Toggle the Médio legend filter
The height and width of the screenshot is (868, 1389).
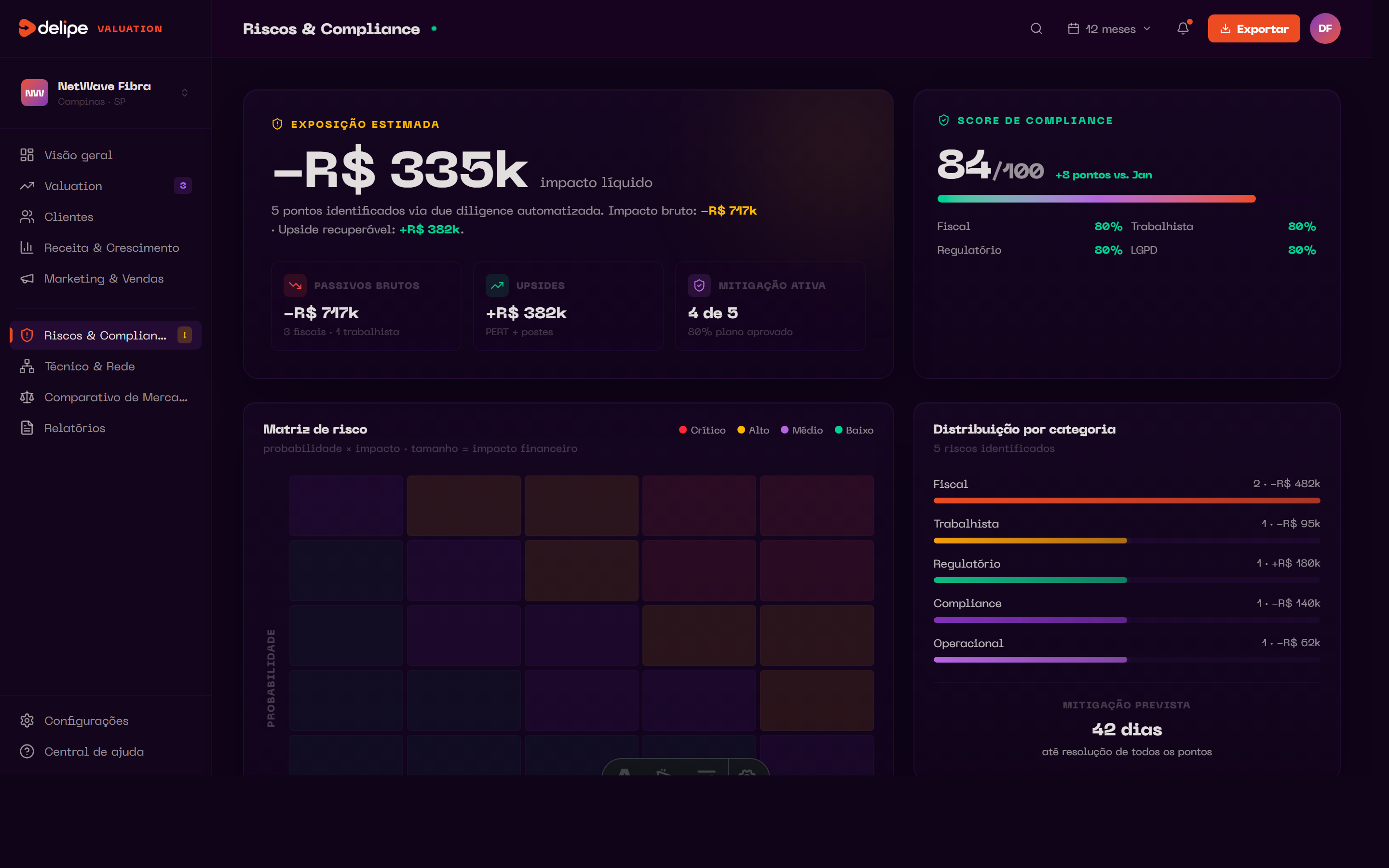801,430
